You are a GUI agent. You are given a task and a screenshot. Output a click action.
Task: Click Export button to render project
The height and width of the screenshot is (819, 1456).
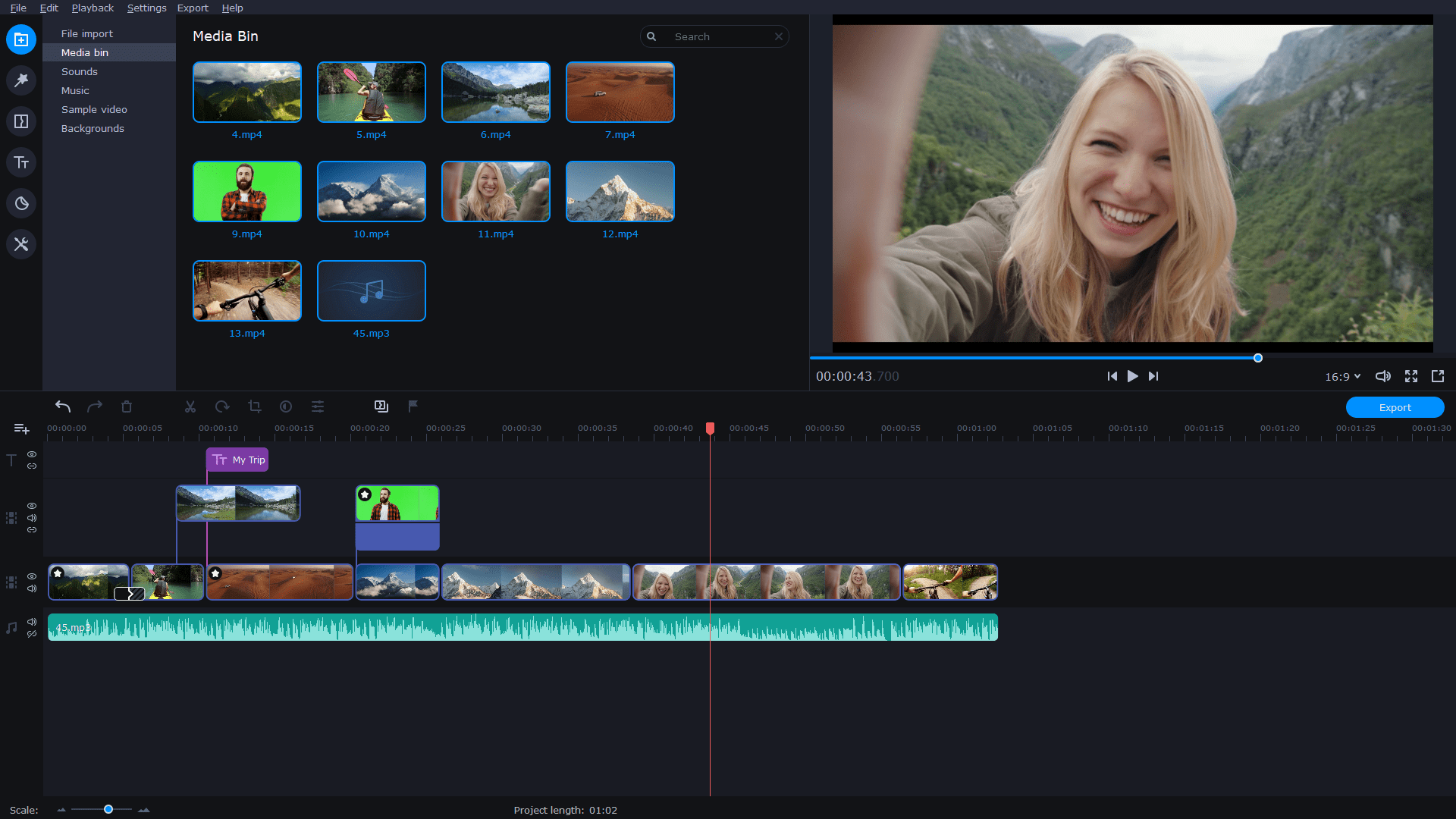click(1396, 407)
